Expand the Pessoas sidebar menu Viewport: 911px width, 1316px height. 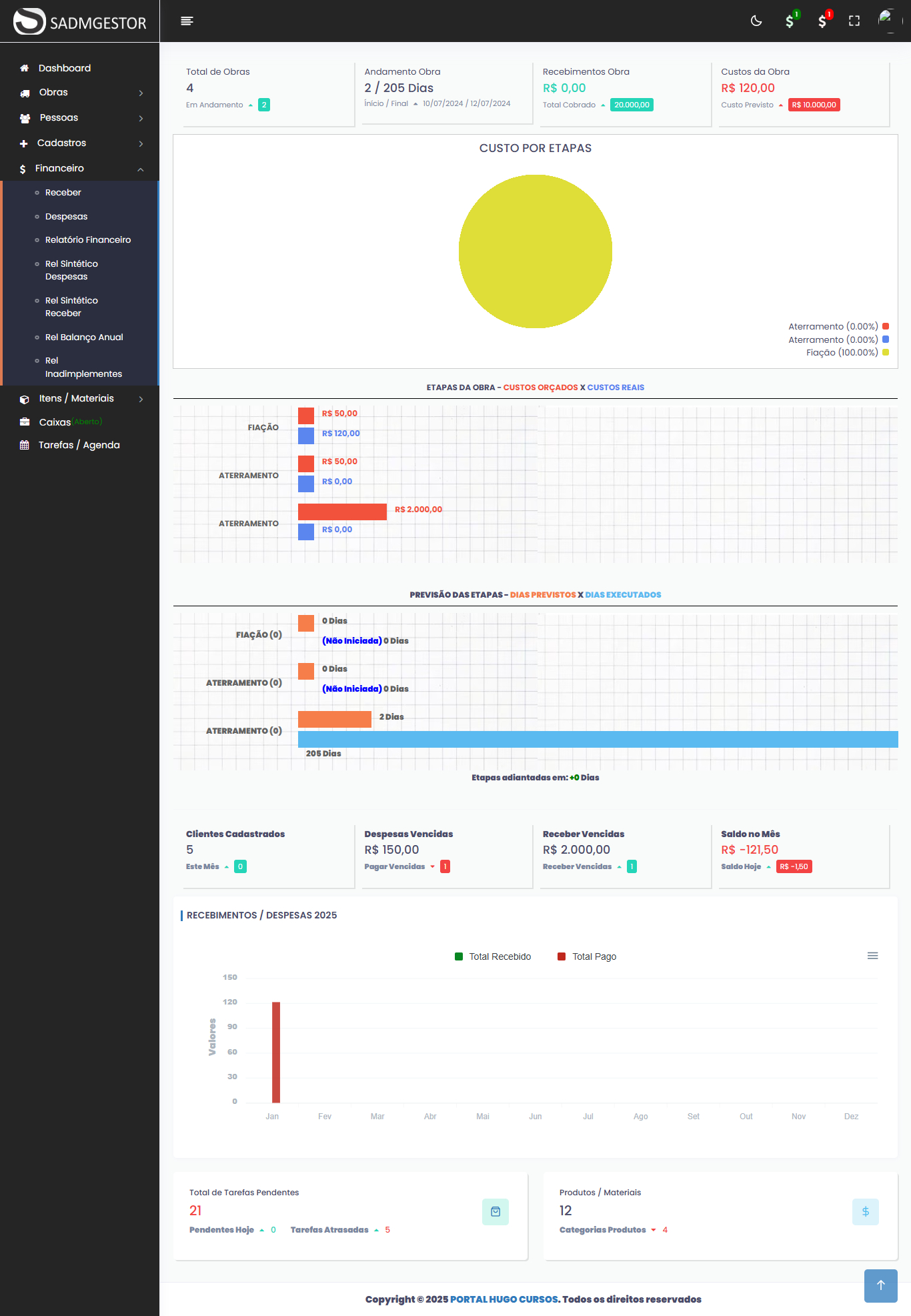click(80, 118)
